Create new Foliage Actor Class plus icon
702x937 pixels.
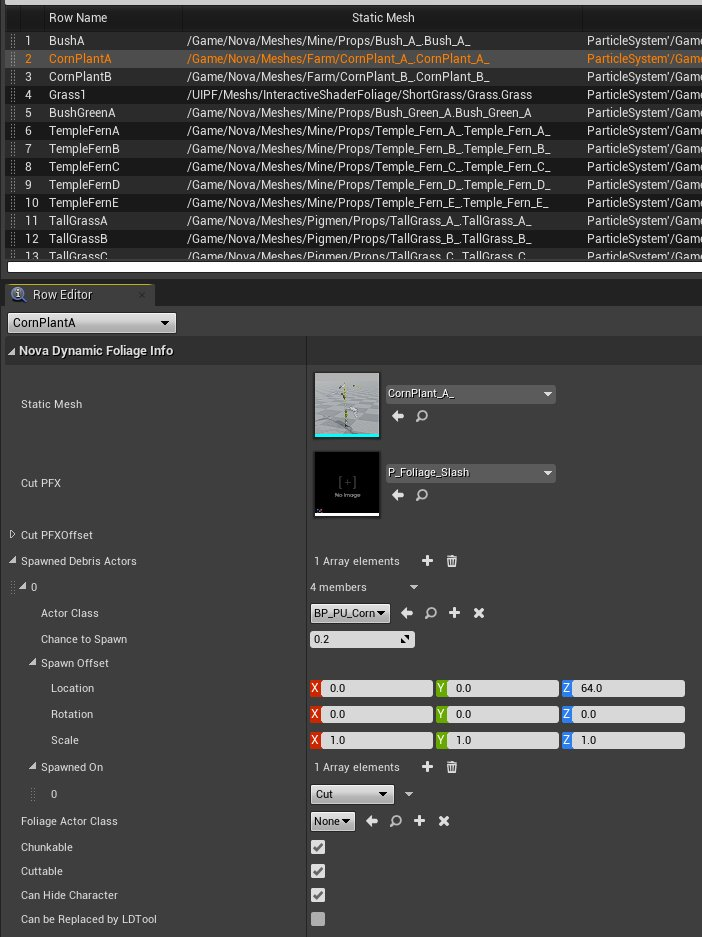pos(420,821)
